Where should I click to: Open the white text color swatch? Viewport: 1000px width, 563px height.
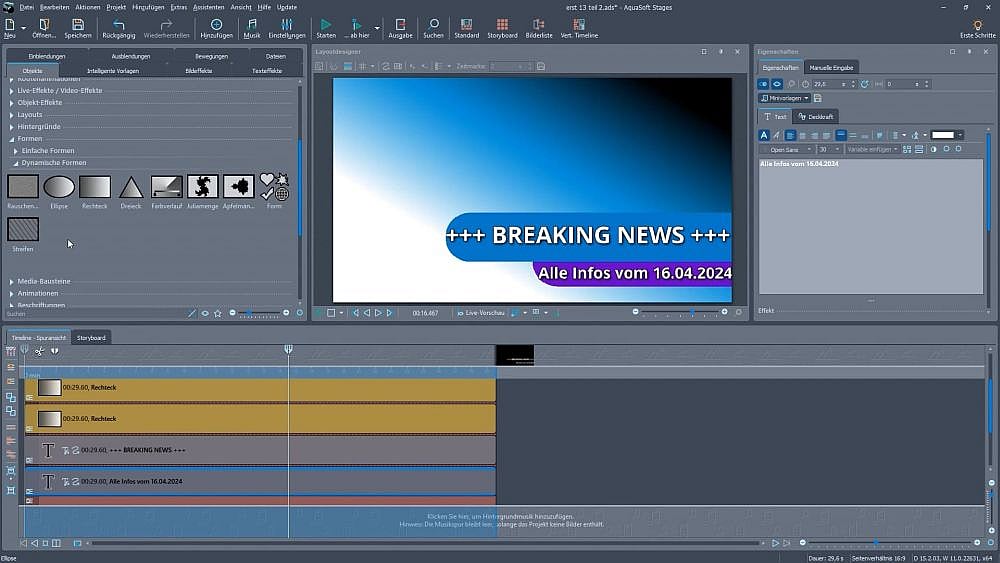[946, 135]
